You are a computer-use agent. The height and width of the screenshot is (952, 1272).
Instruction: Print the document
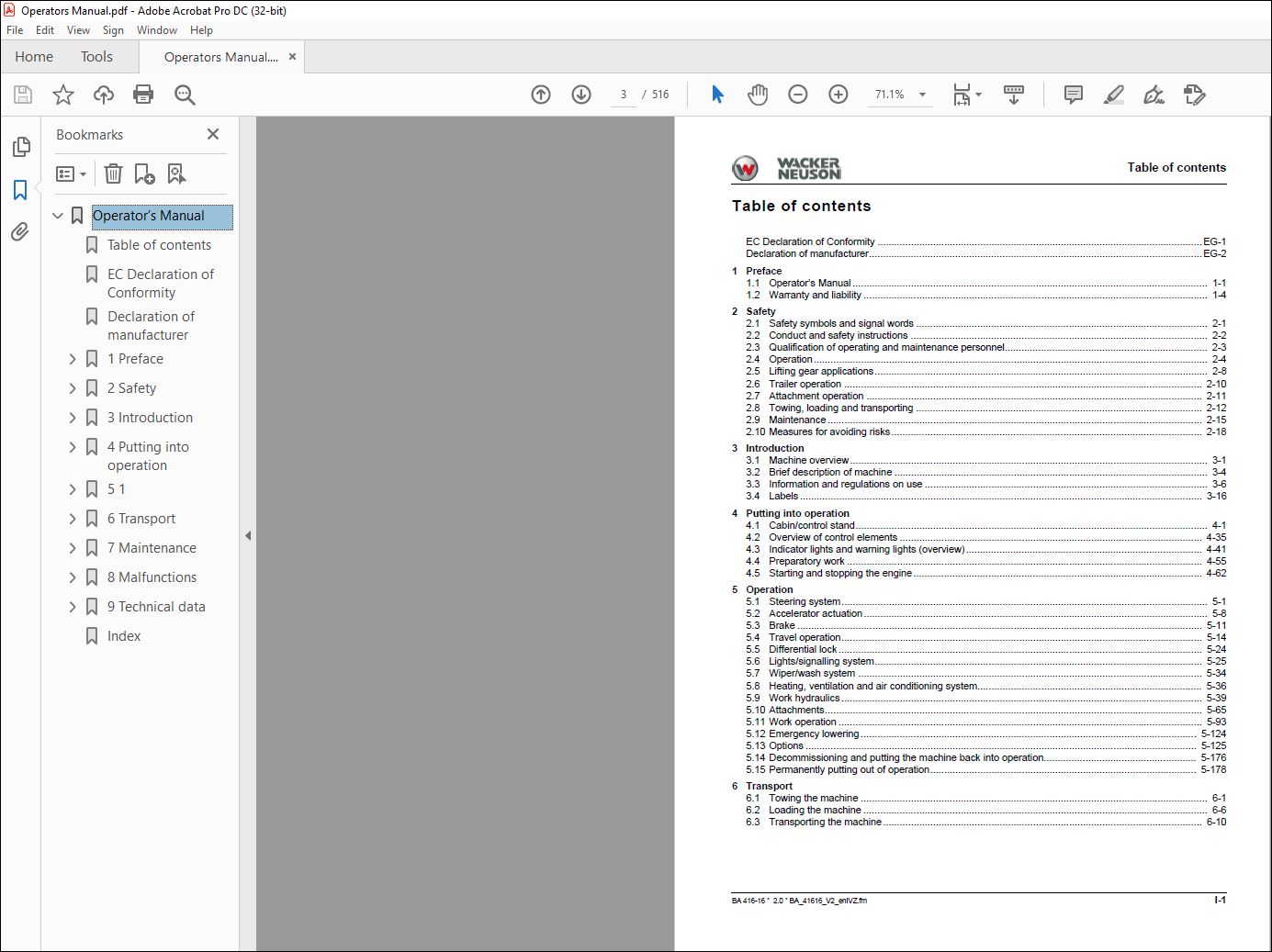pos(143,95)
